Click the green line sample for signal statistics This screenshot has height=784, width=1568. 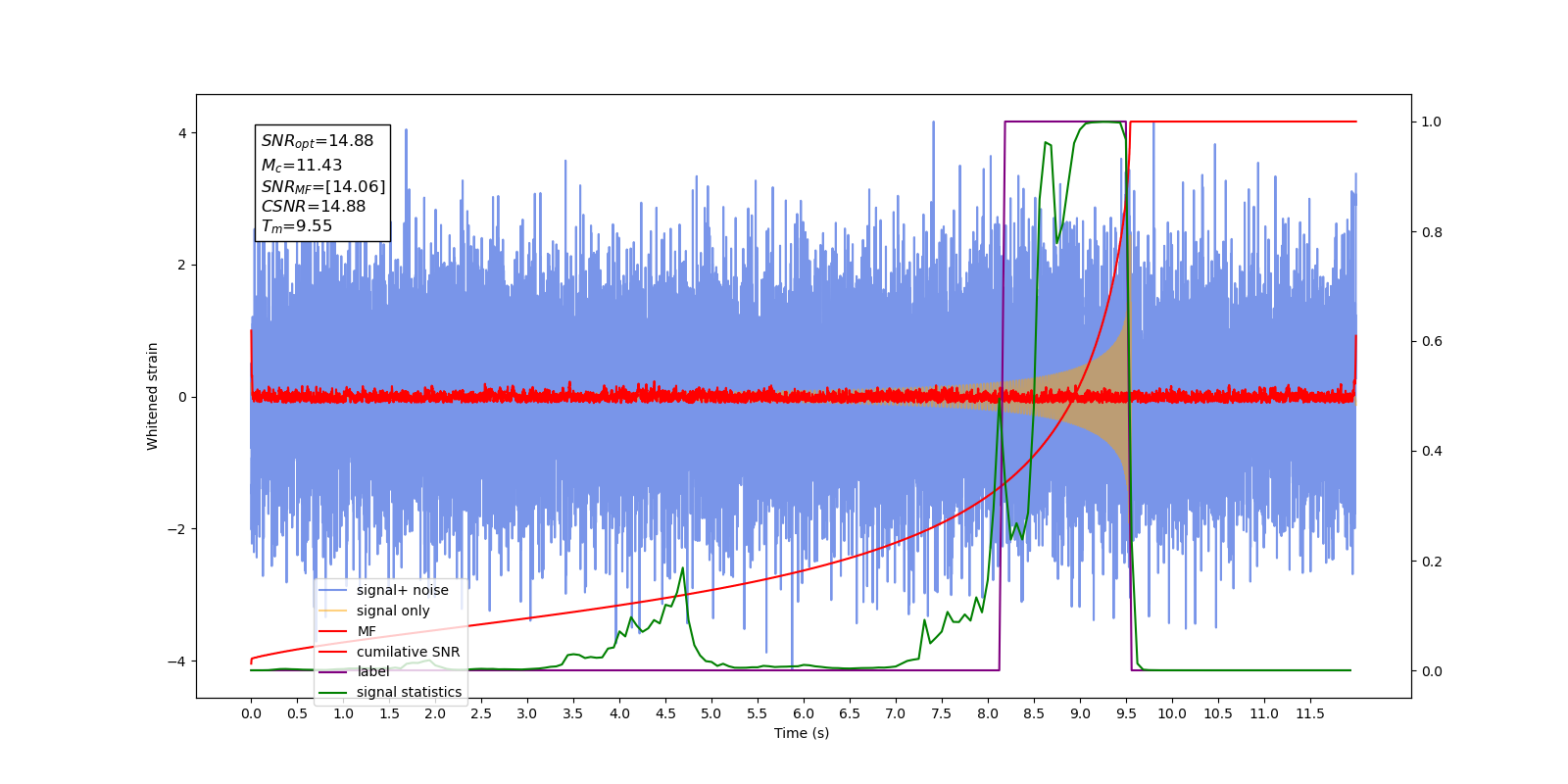(x=333, y=692)
